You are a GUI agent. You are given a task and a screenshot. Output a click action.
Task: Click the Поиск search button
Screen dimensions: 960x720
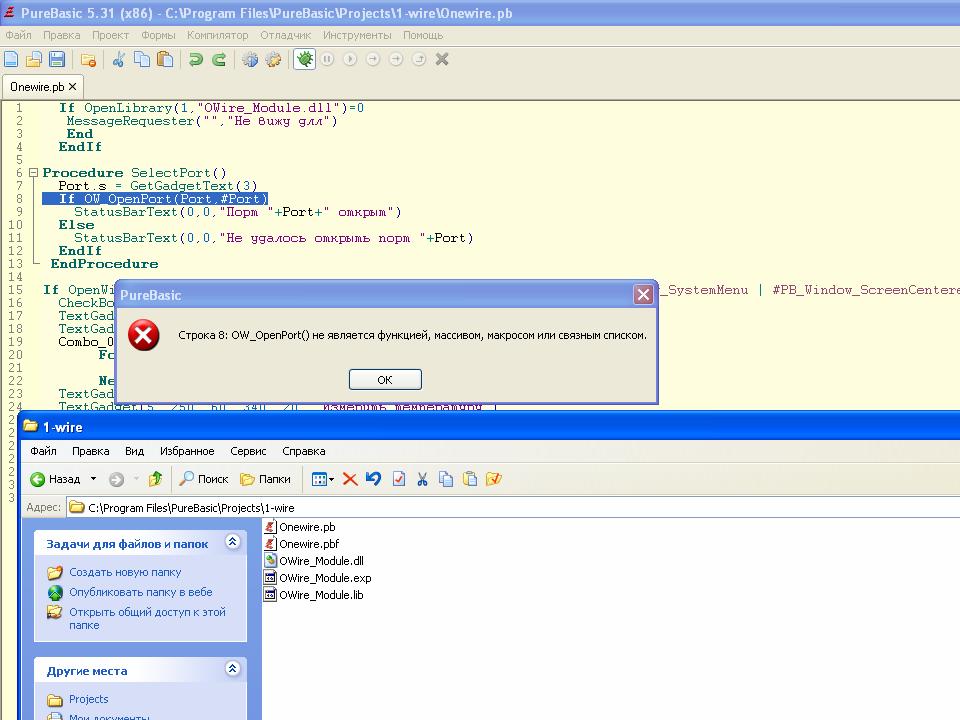204,479
